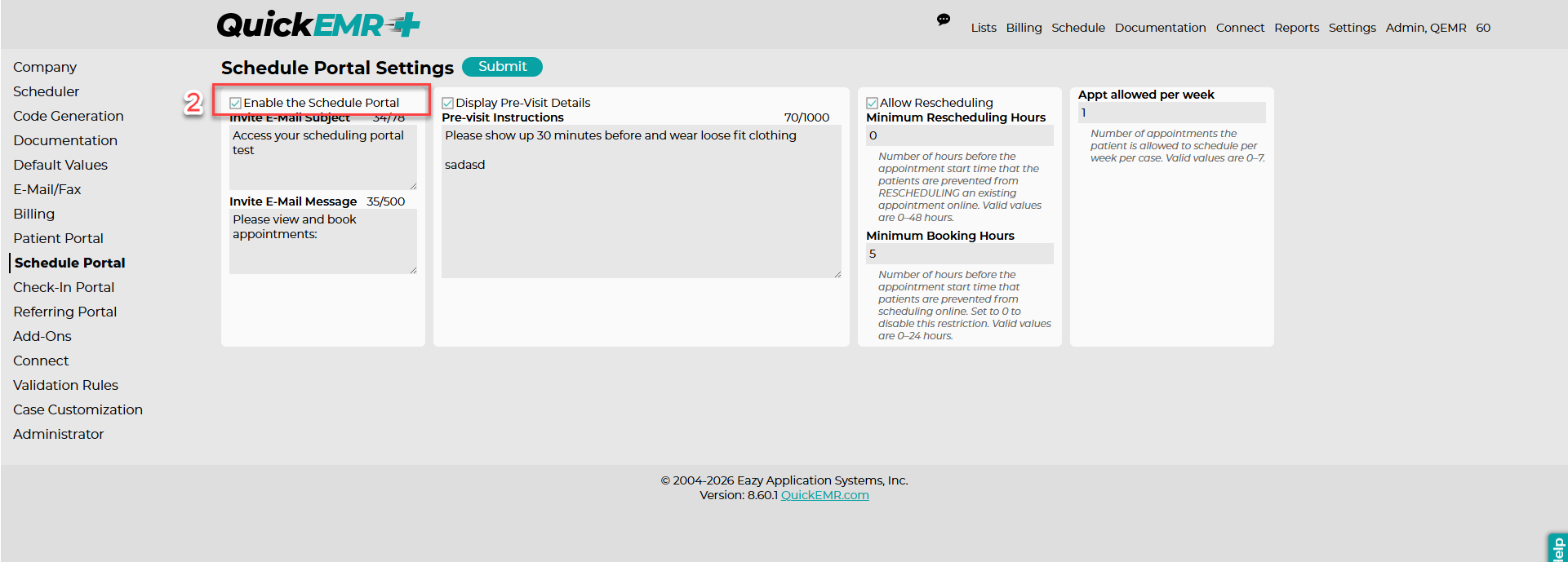Click the Version: 8.60.1 text

pyautogui.click(x=738, y=495)
